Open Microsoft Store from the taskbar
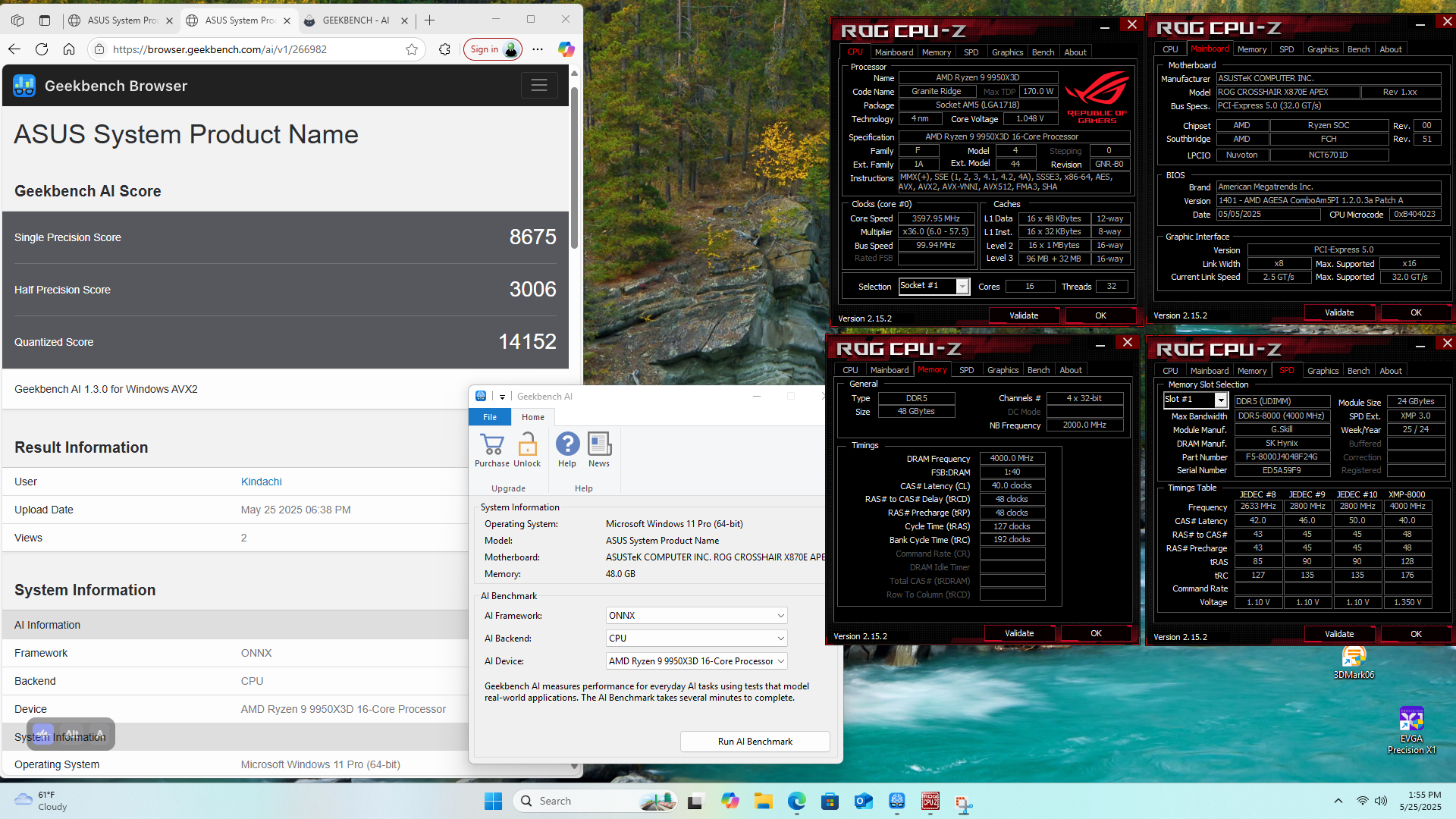This screenshot has width=1456, height=819. (x=830, y=801)
